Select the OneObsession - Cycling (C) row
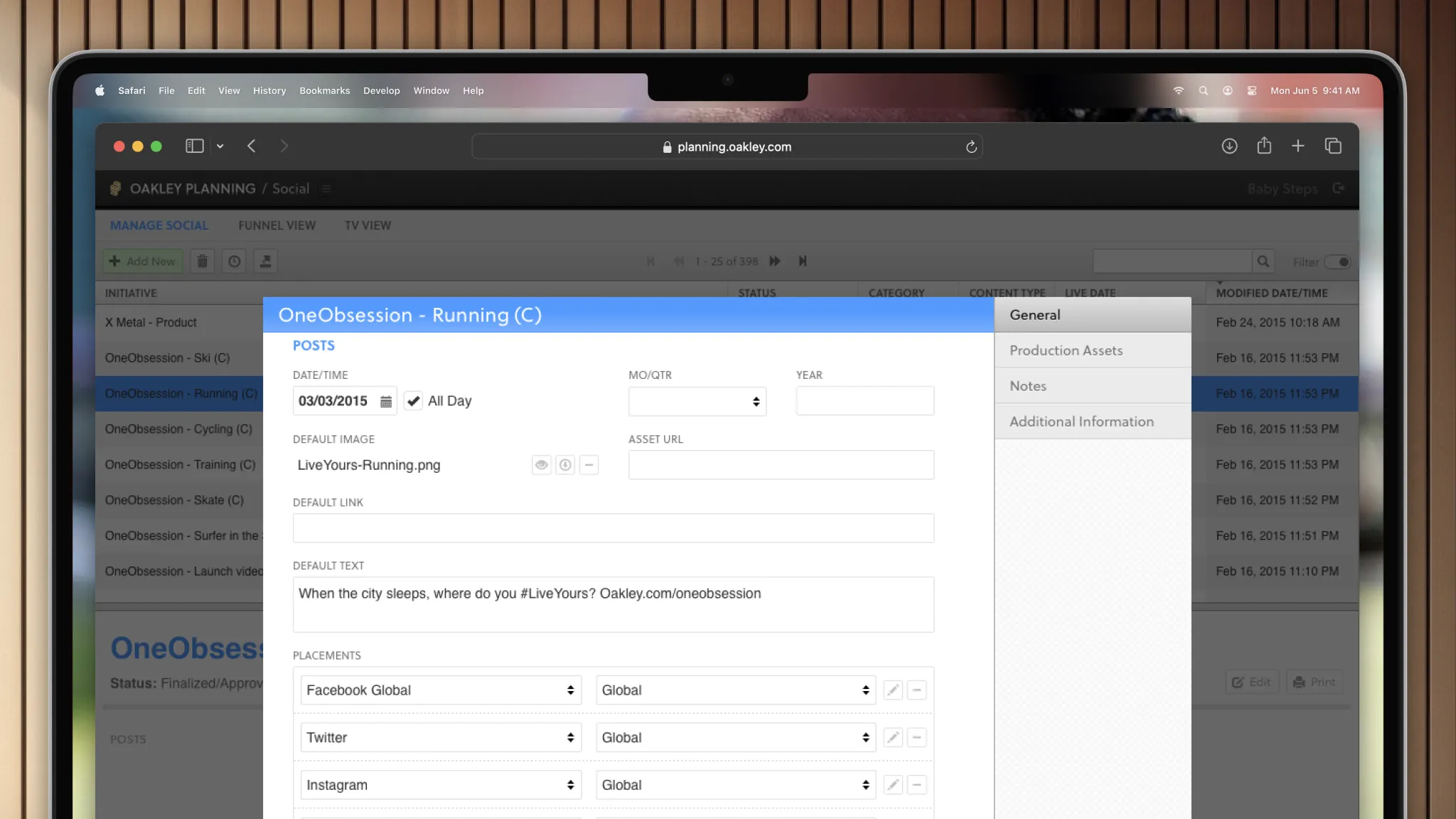The height and width of the screenshot is (819, 1456). pyautogui.click(x=179, y=429)
